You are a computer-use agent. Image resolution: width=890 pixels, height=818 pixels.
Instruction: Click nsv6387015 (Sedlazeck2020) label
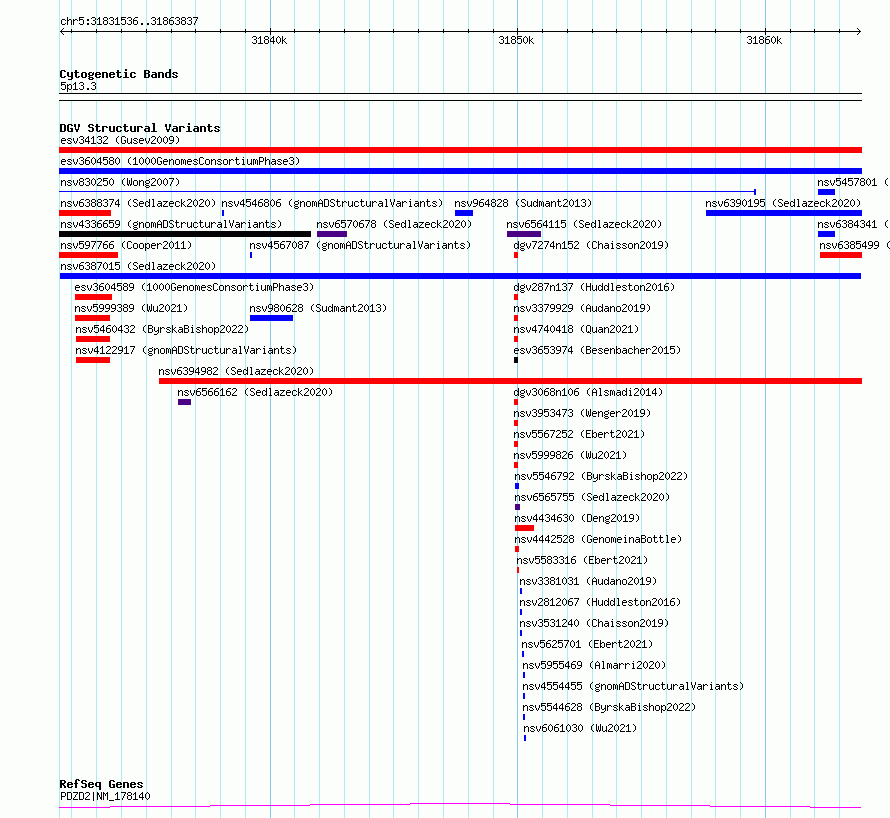[138, 266]
